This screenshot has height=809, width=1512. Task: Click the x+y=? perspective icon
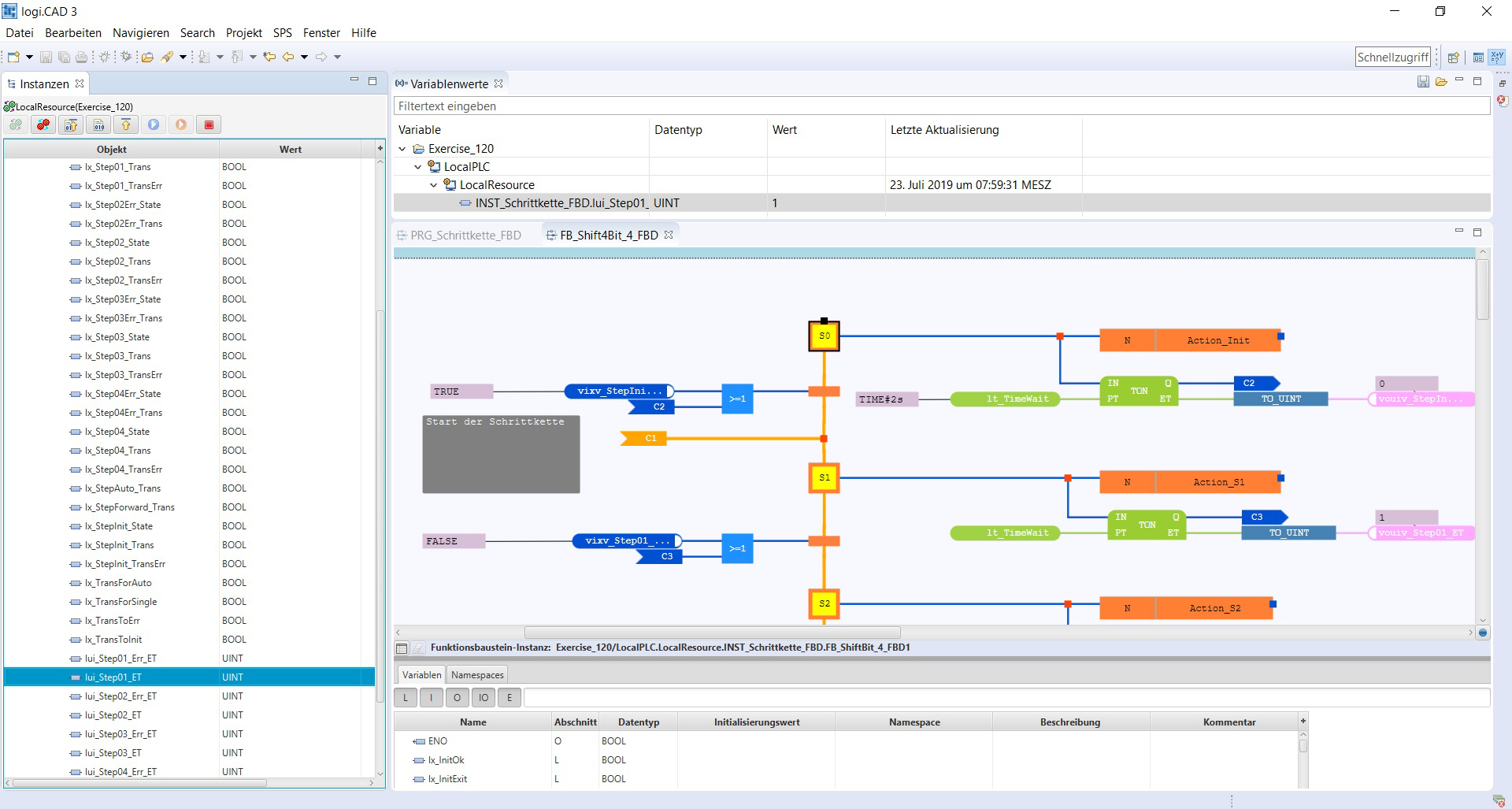point(1496,58)
